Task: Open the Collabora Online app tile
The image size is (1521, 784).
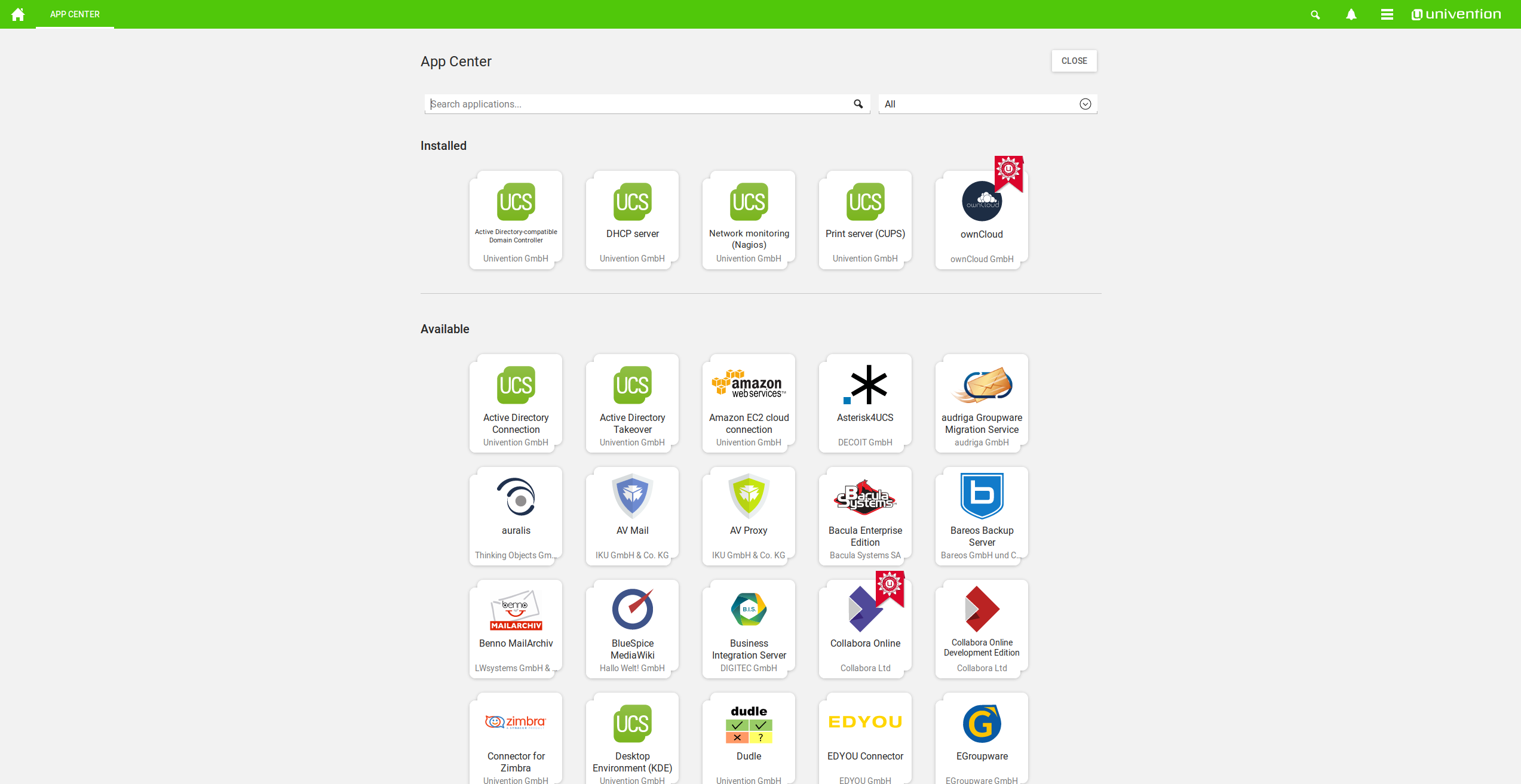Action: (864, 628)
